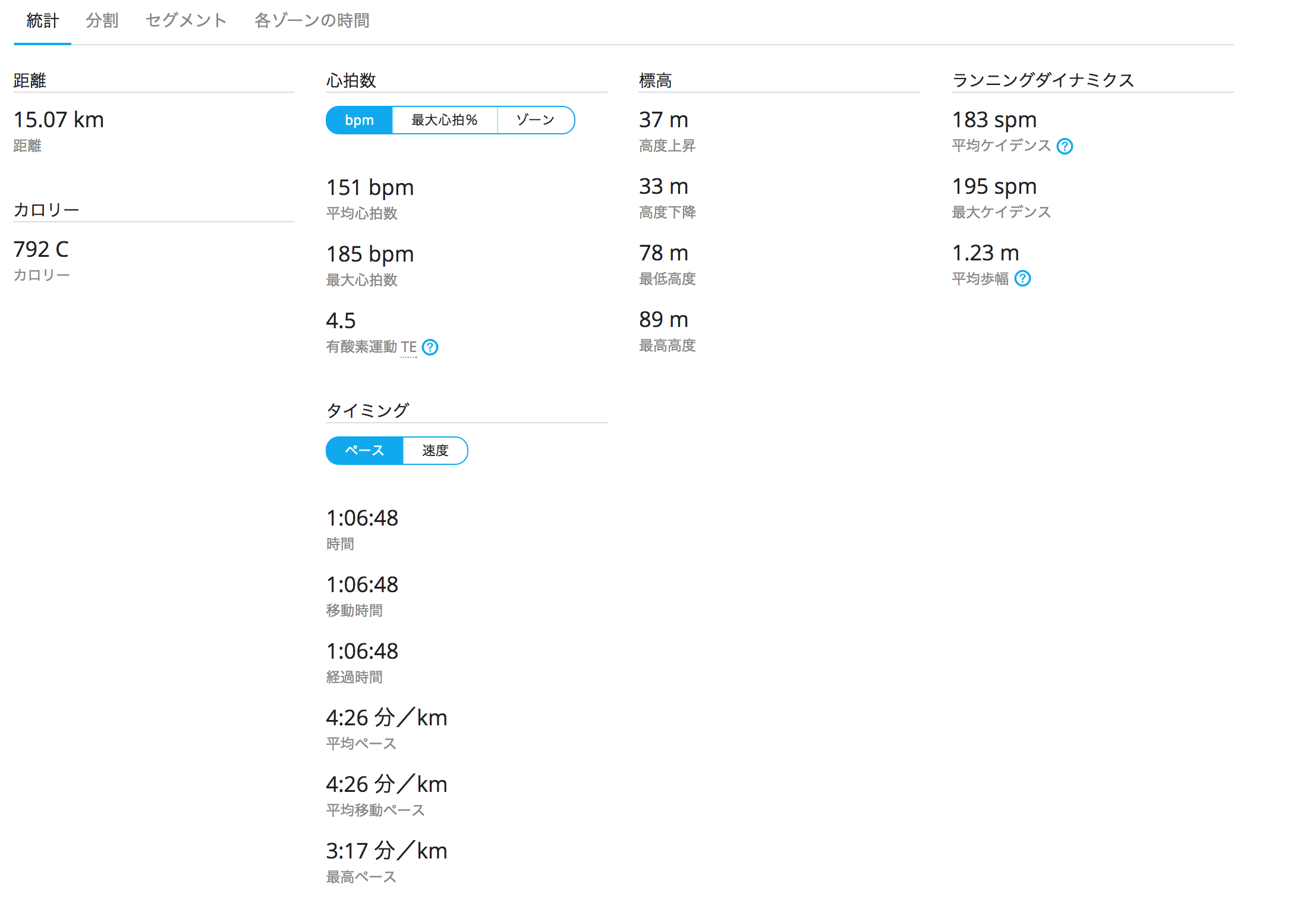Screen dimensions: 1316x912
Task: Click the 4:26 分/km above 平均ペース
Action: pyautogui.click(x=386, y=718)
